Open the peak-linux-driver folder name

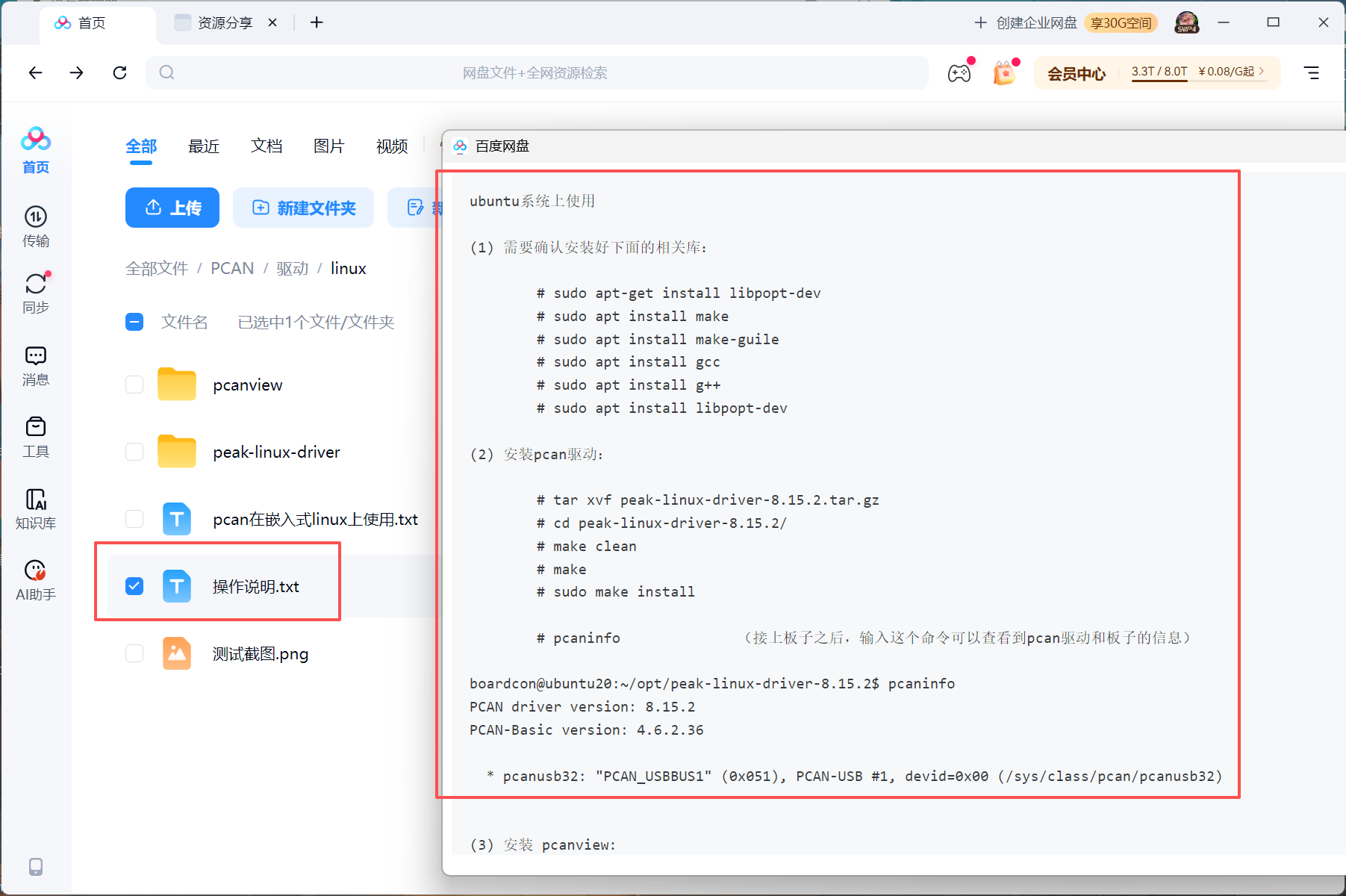click(276, 452)
